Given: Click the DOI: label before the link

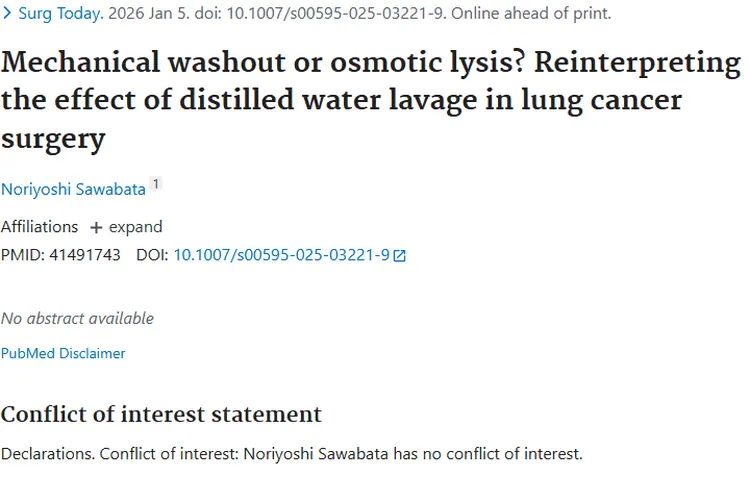Looking at the screenshot, I should click(152, 255).
